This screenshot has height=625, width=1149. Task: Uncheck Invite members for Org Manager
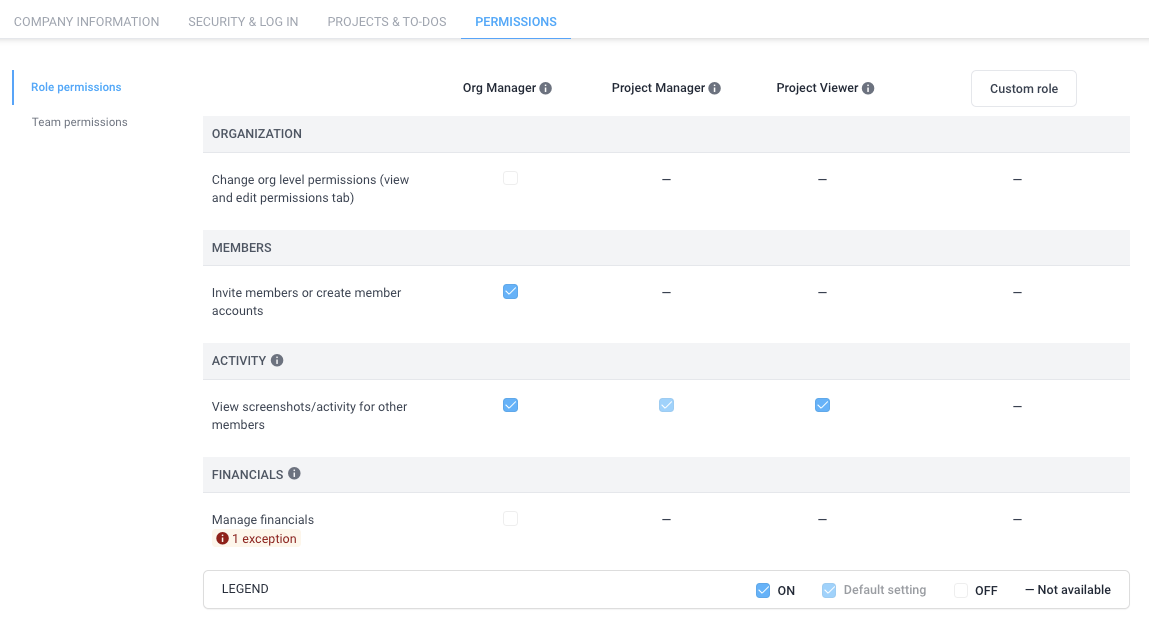tap(511, 292)
